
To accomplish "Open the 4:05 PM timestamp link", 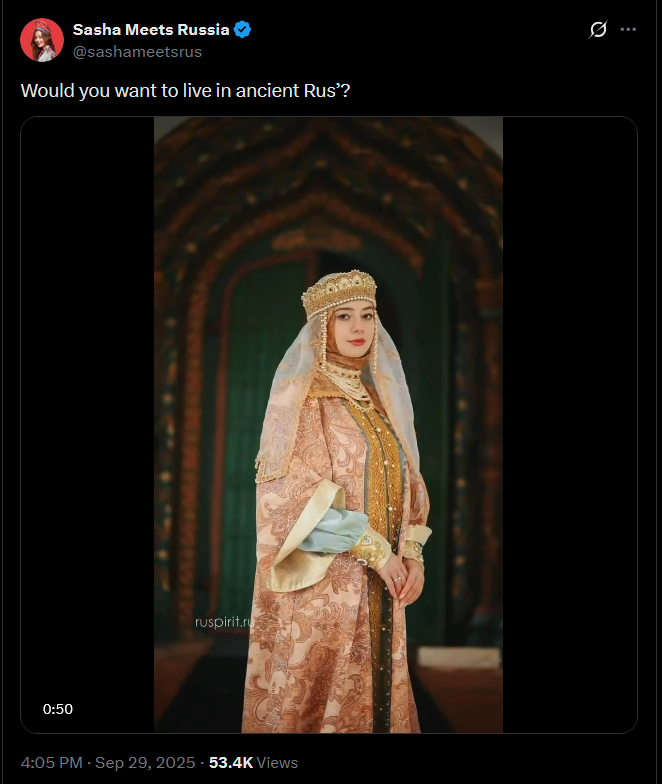I will 52,762.
